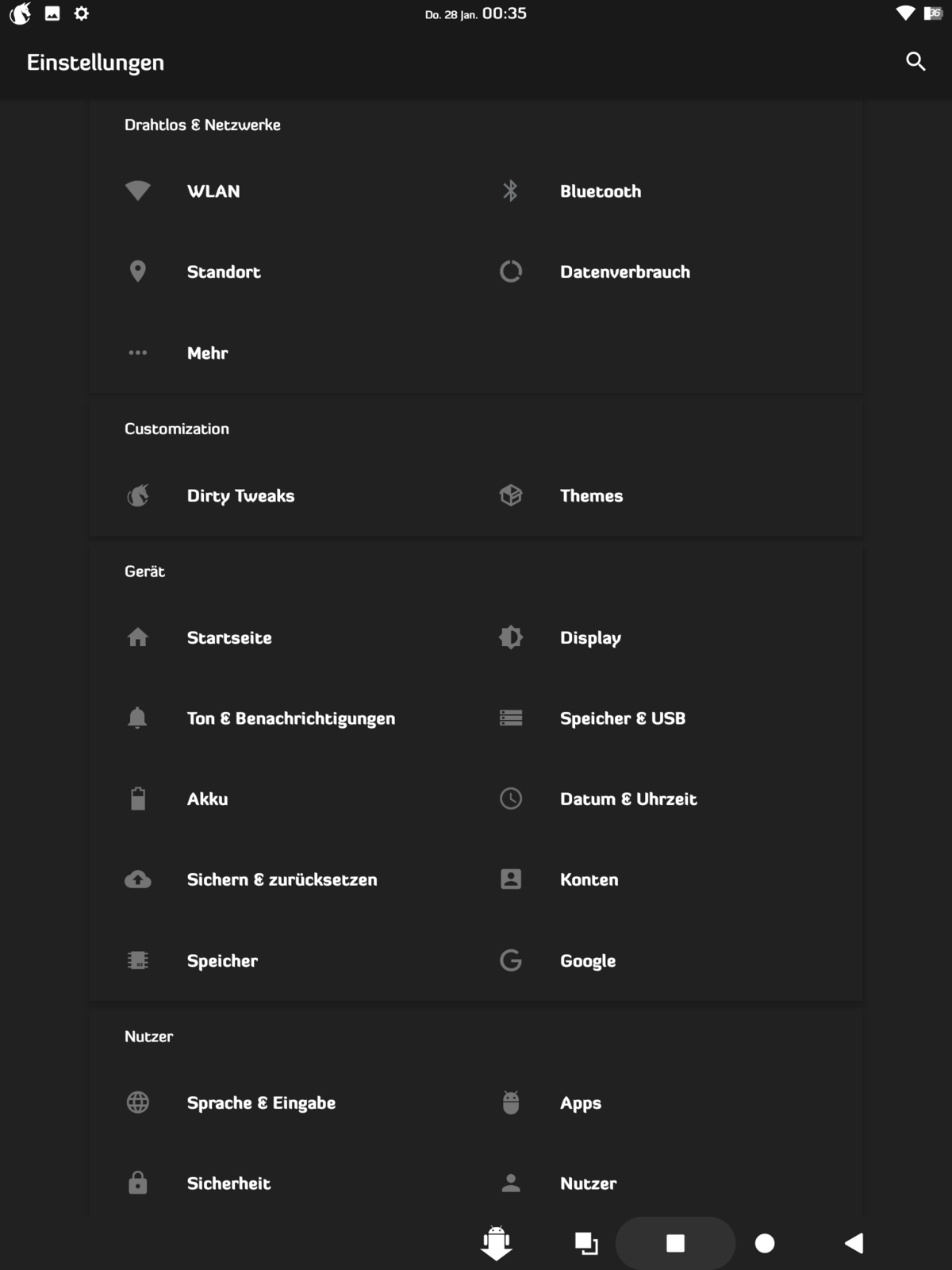
Task: Open Speicher & USB settings
Action: pyautogui.click(x=623, y=718)
